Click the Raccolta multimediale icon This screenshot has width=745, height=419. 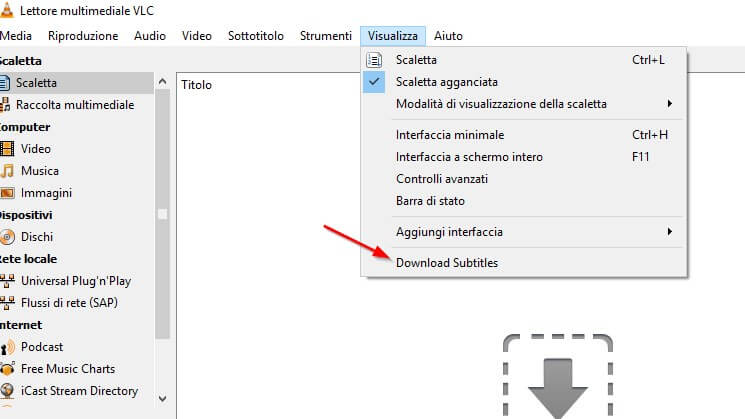(5, 105)
